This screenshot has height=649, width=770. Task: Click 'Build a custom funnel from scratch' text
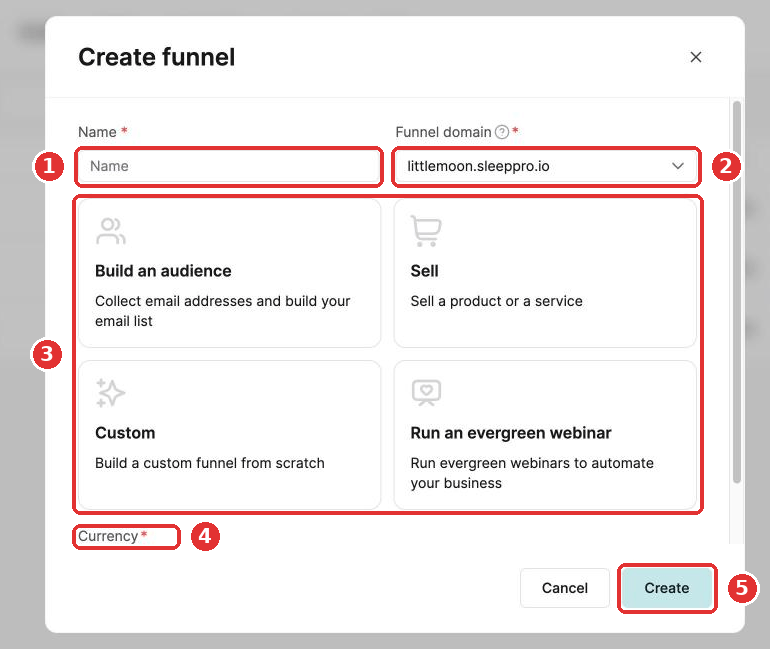point(210,463)
